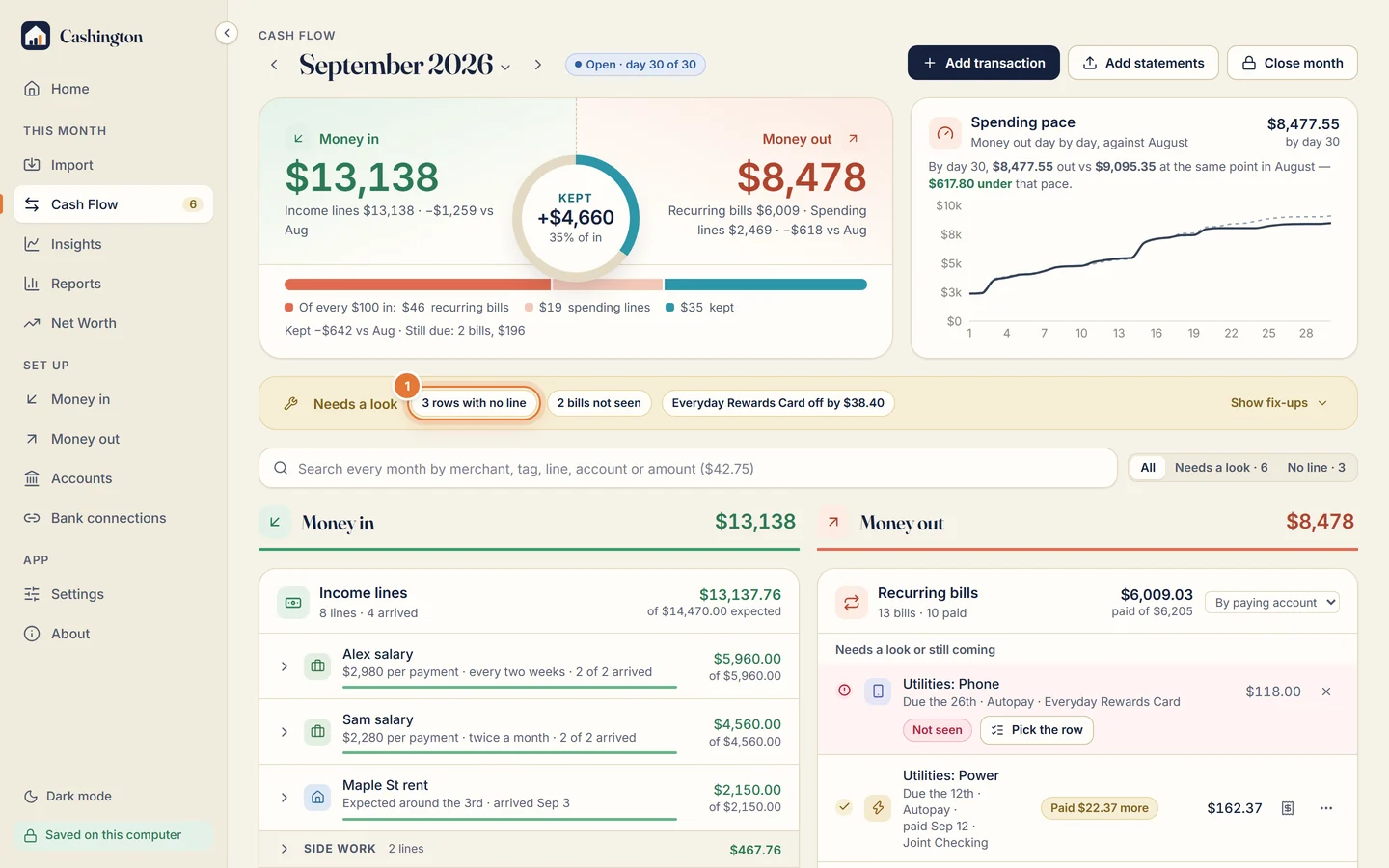The image size is (1389, 868).
Task: Click Add transaction button
Action: pyautogui.click(x=984, y=63)
